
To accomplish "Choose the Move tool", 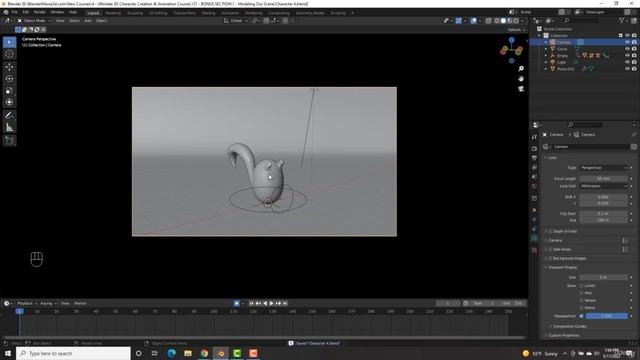I will point(9,67).
